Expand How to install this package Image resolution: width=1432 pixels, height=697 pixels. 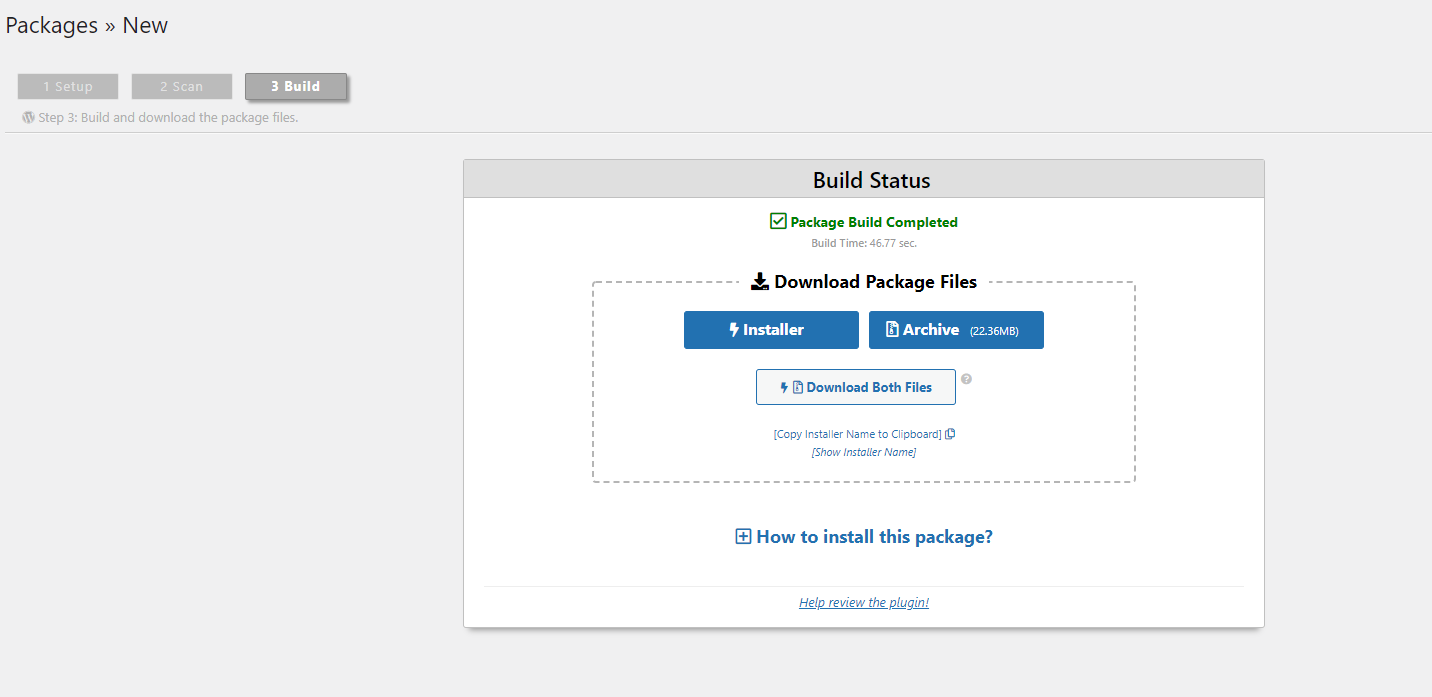pos(864,537)
